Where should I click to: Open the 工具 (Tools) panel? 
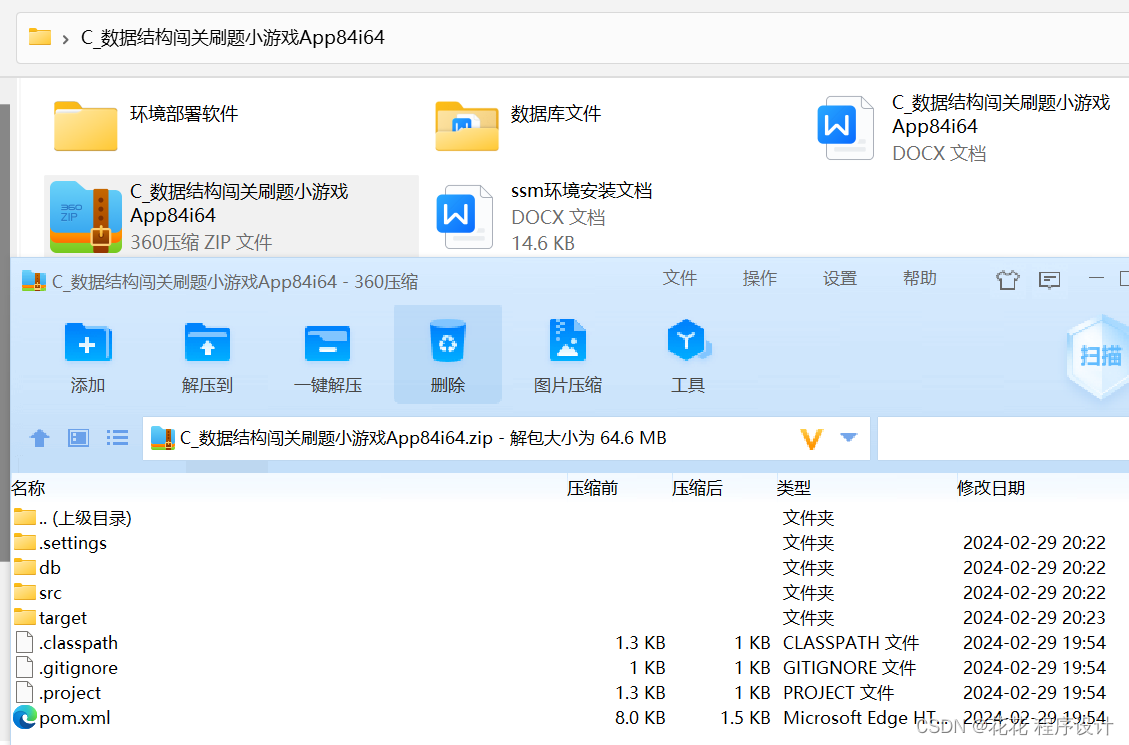688,354
